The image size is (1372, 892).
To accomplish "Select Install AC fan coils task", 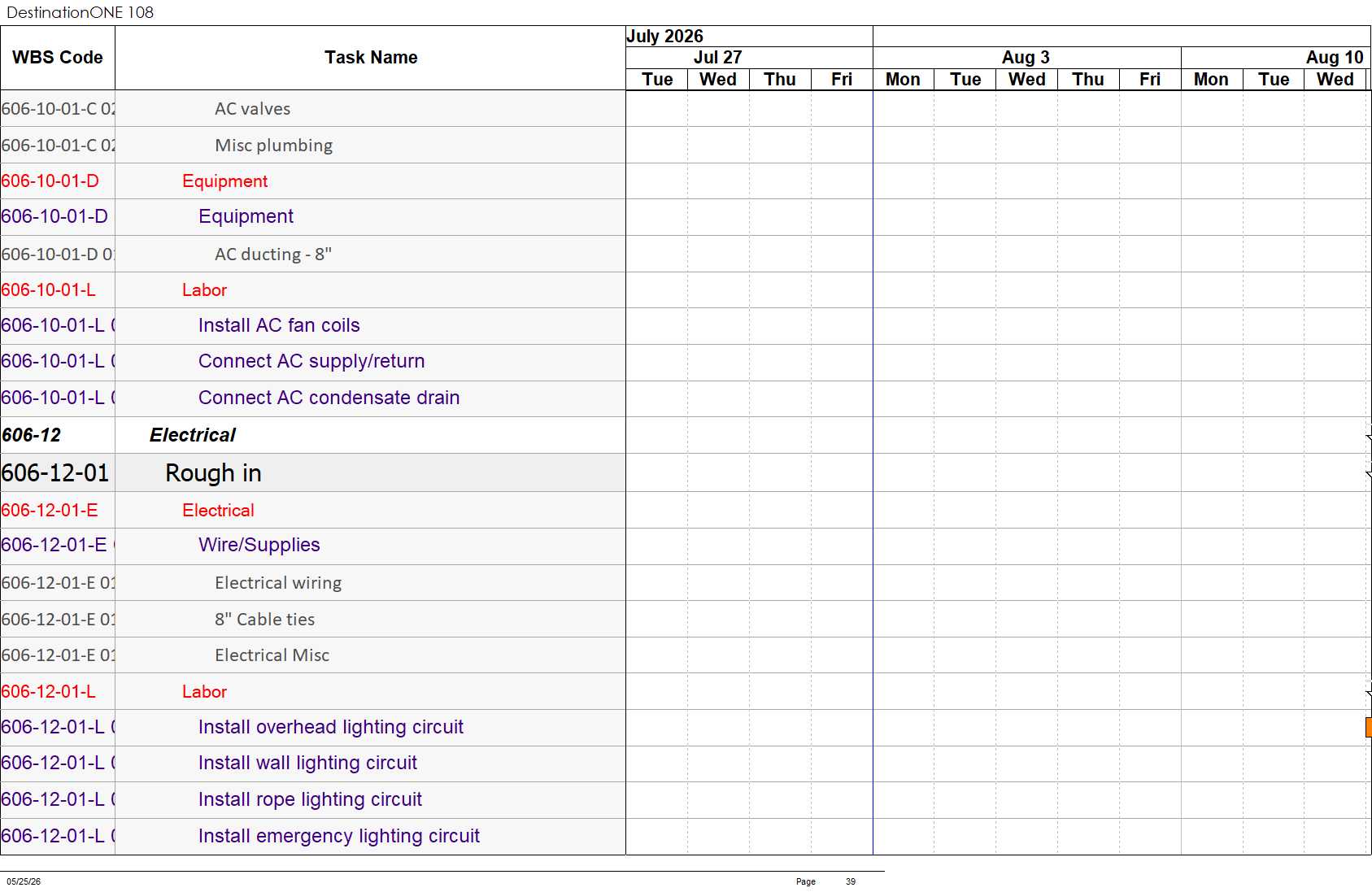I will click(279, 325).
